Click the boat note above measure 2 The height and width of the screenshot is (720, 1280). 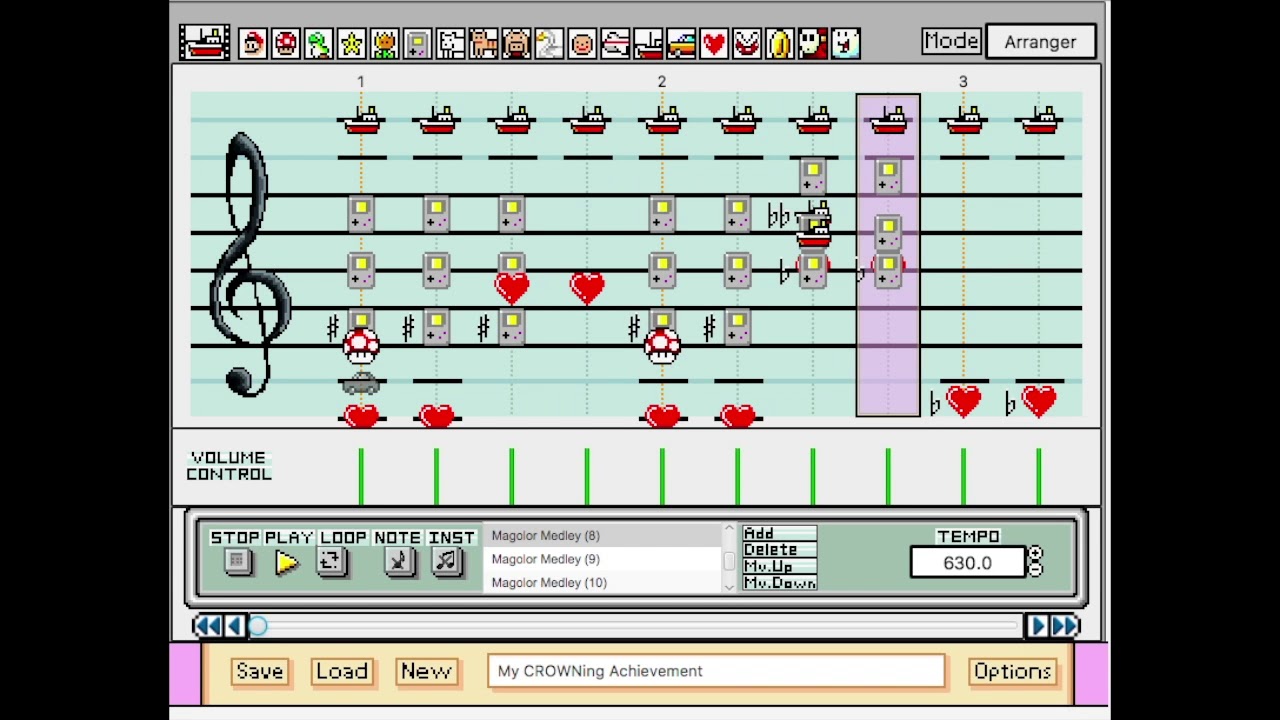click(x=662, y=122)
